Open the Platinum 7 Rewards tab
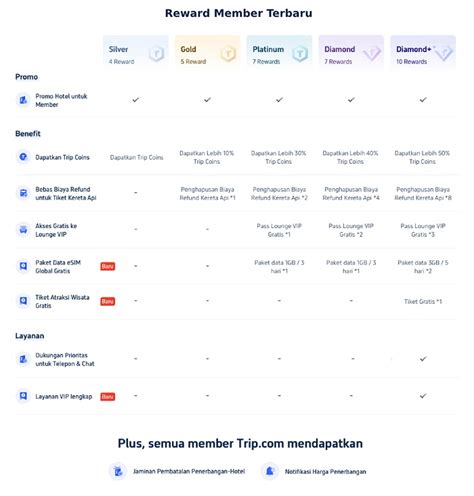The image size is (474, 496). click(279, 53)
